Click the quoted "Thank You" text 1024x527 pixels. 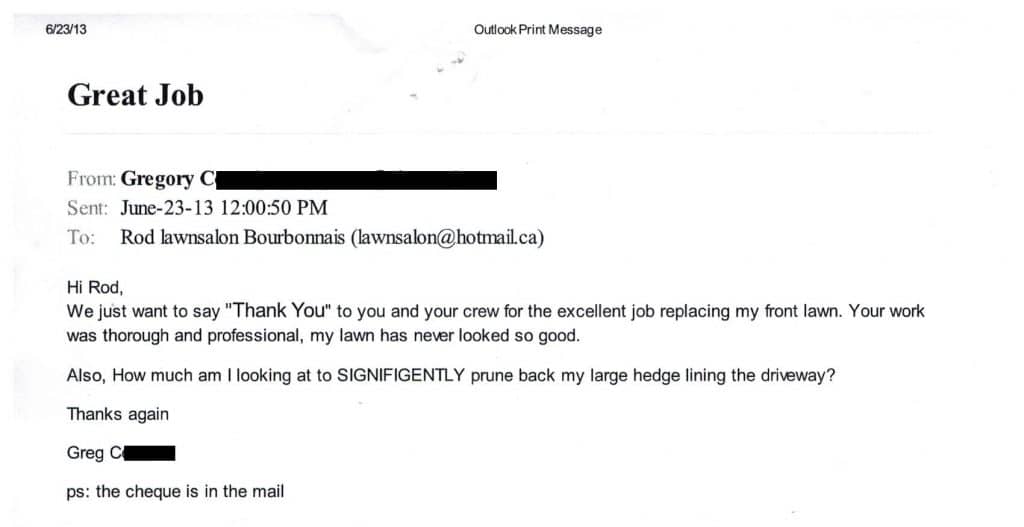pyautogui.click(x=279, y=310)
